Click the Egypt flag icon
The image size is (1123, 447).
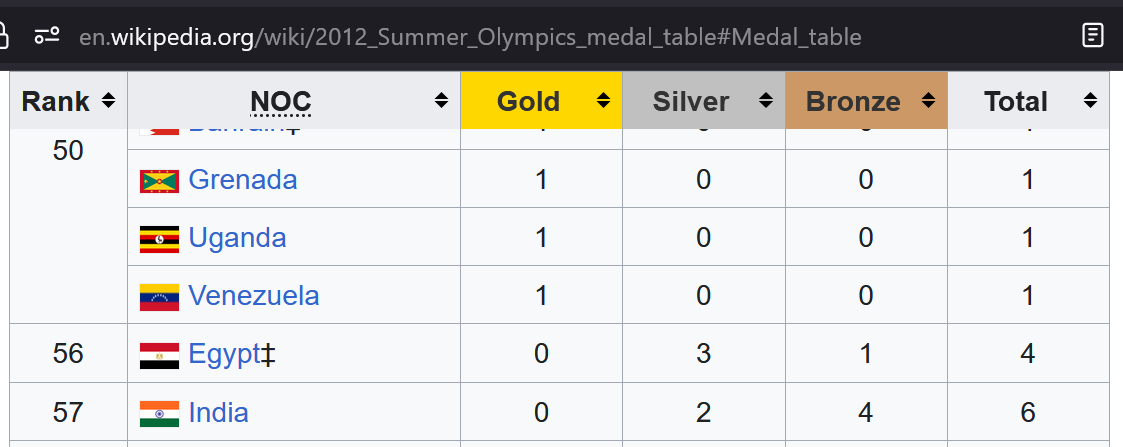pyautogui.click(x=159, y=356)
